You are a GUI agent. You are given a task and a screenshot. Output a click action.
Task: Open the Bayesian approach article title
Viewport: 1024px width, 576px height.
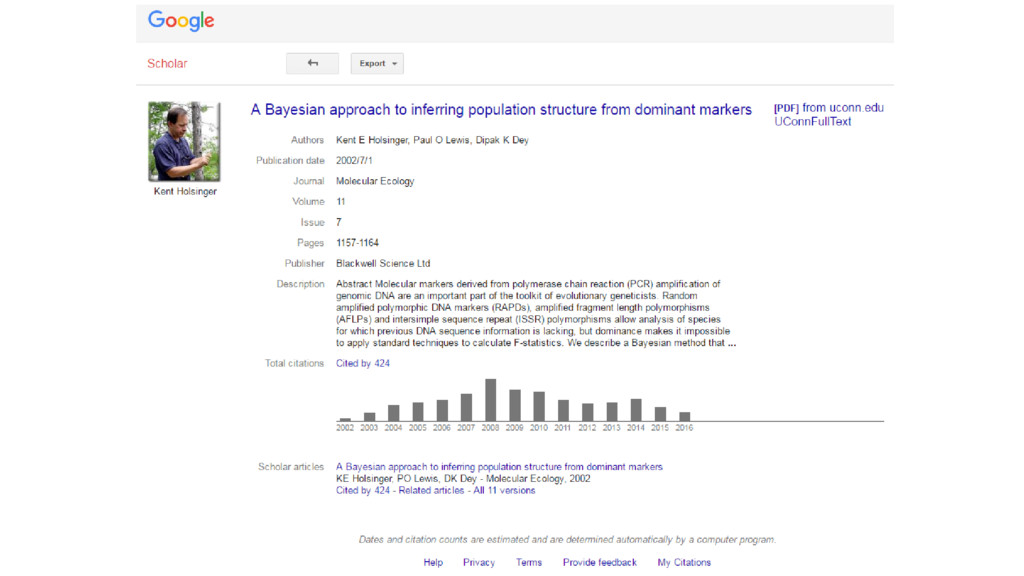pos(500,110)
